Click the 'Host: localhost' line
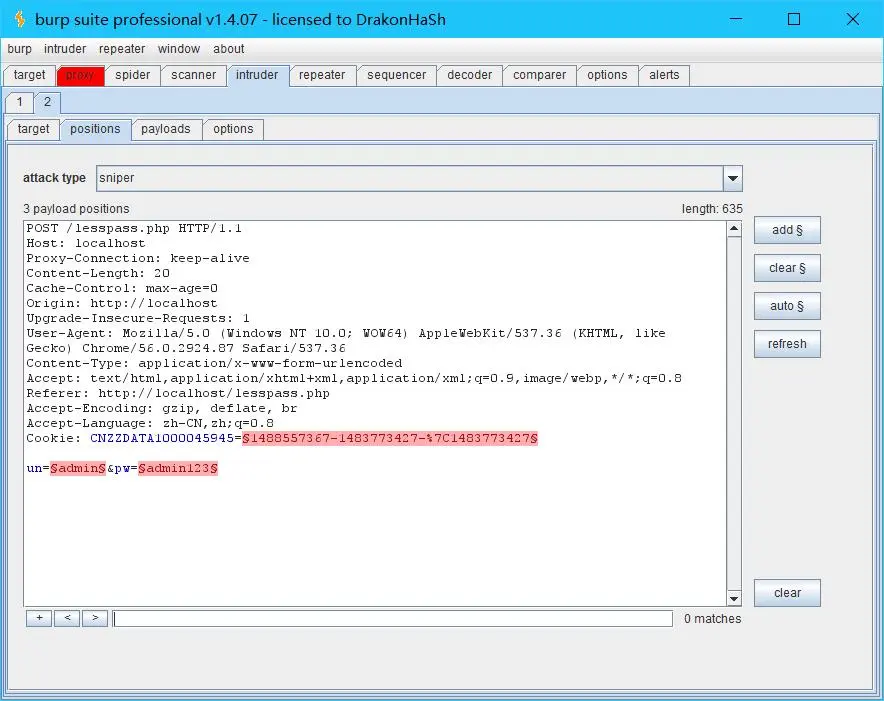The image size is (884, 701). (x=86, y=243)
